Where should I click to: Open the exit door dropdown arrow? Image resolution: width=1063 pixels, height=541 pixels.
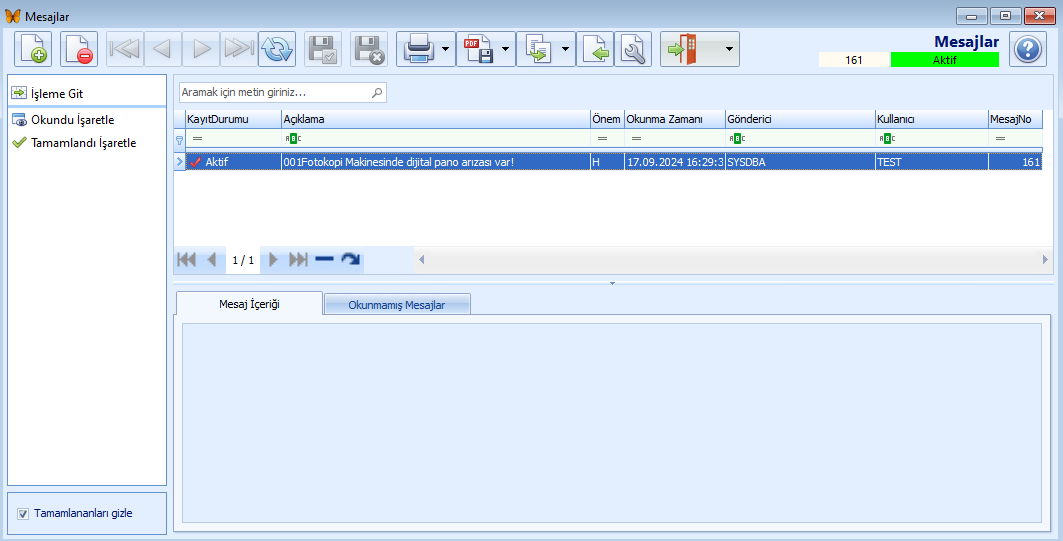(729, 49)
